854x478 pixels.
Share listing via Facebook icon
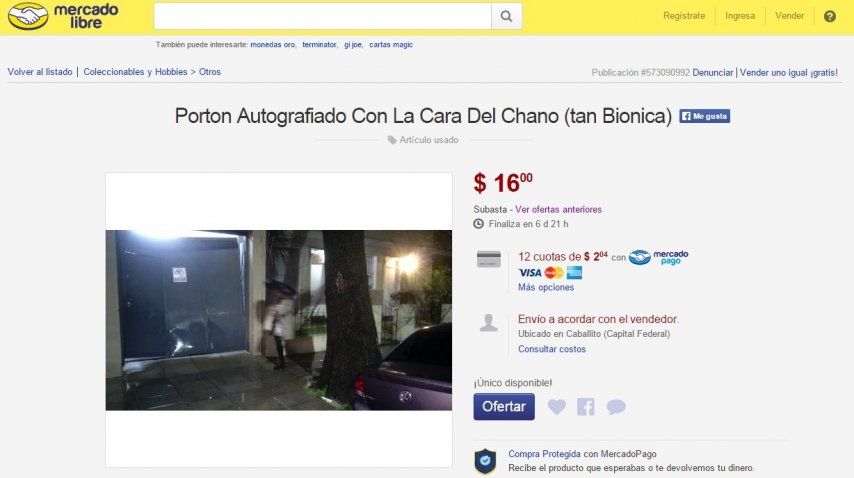click(x=585, y=407)
